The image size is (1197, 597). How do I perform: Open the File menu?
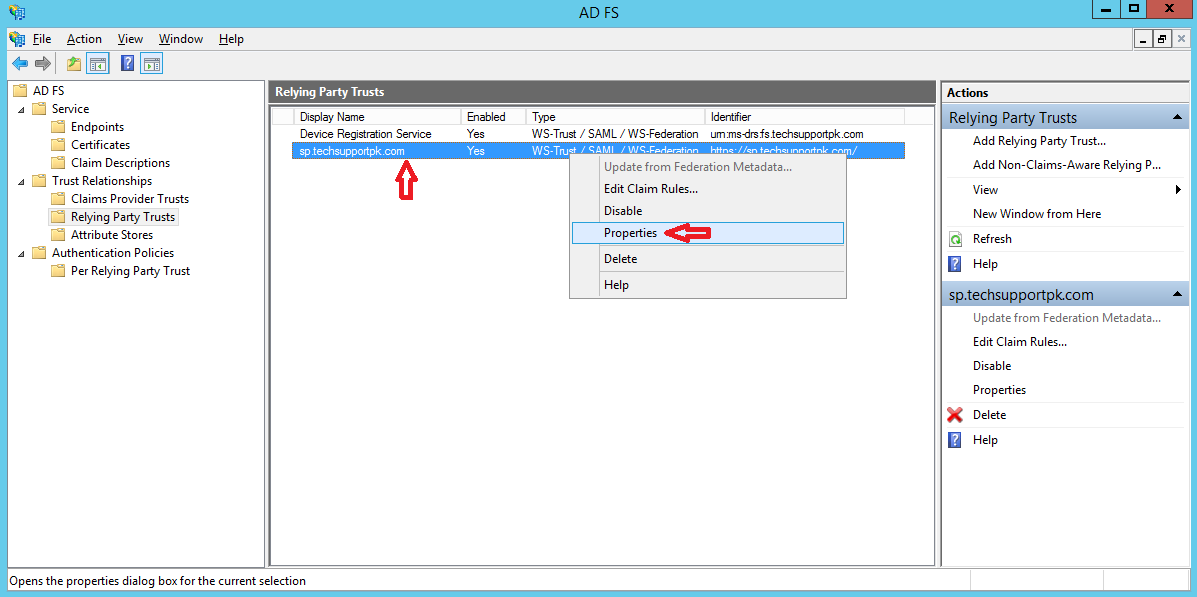[42, 38]
